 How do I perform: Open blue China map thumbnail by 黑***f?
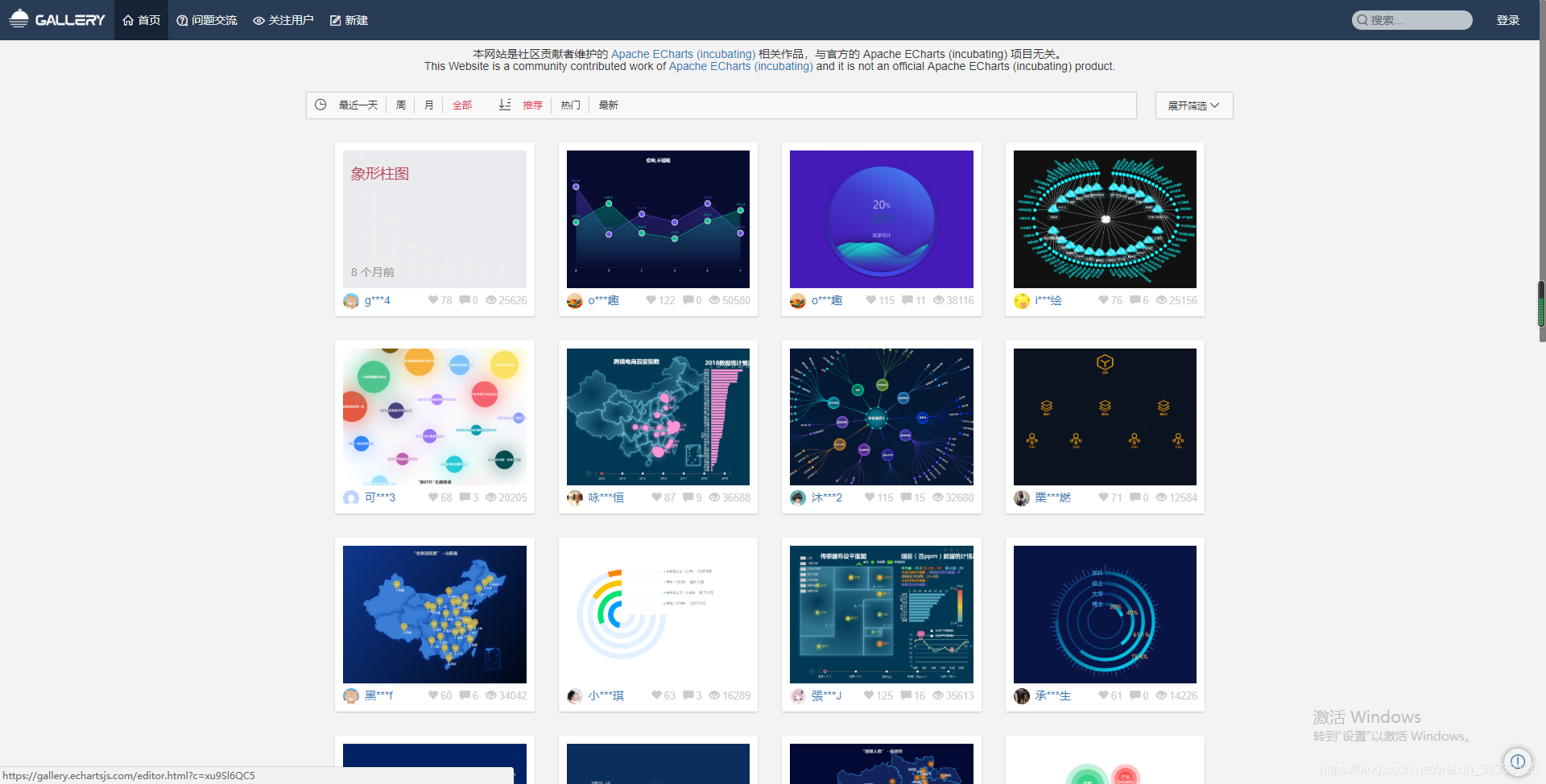pyautogui.click(x=435, y=614)
